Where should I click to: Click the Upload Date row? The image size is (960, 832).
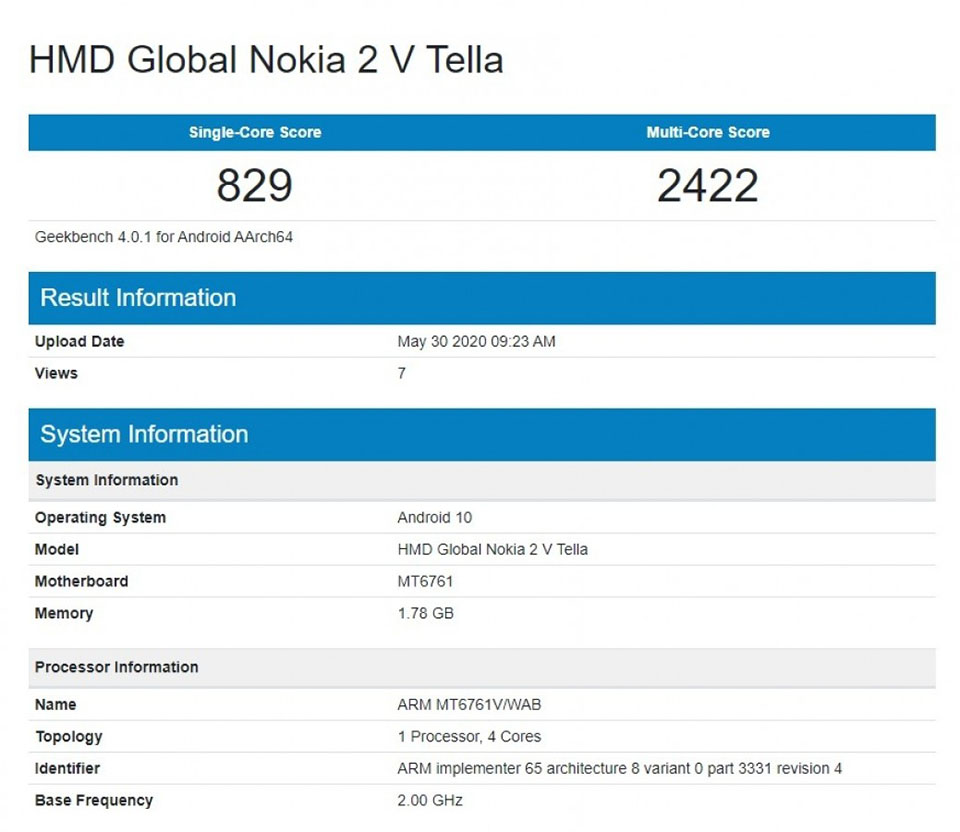pyautogui.click(x=78, y=341)
